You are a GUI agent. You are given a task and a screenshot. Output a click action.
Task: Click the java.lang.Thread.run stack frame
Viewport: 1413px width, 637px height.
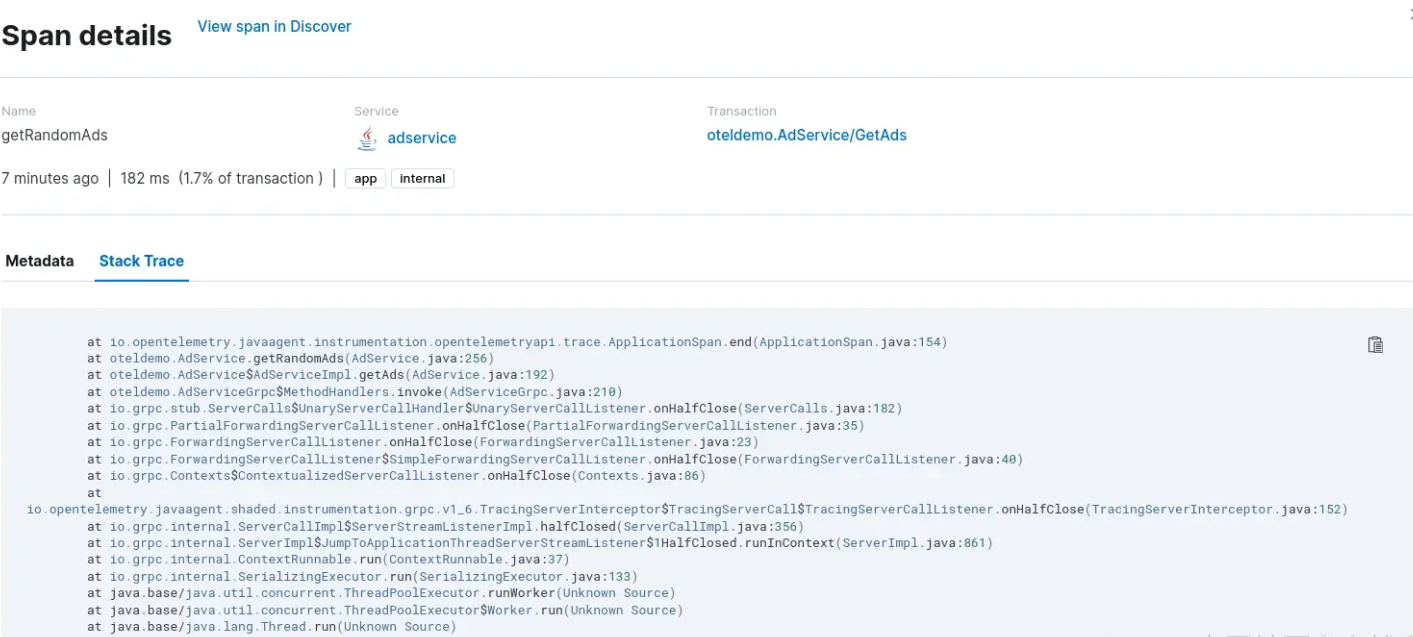tap(271, 626)
